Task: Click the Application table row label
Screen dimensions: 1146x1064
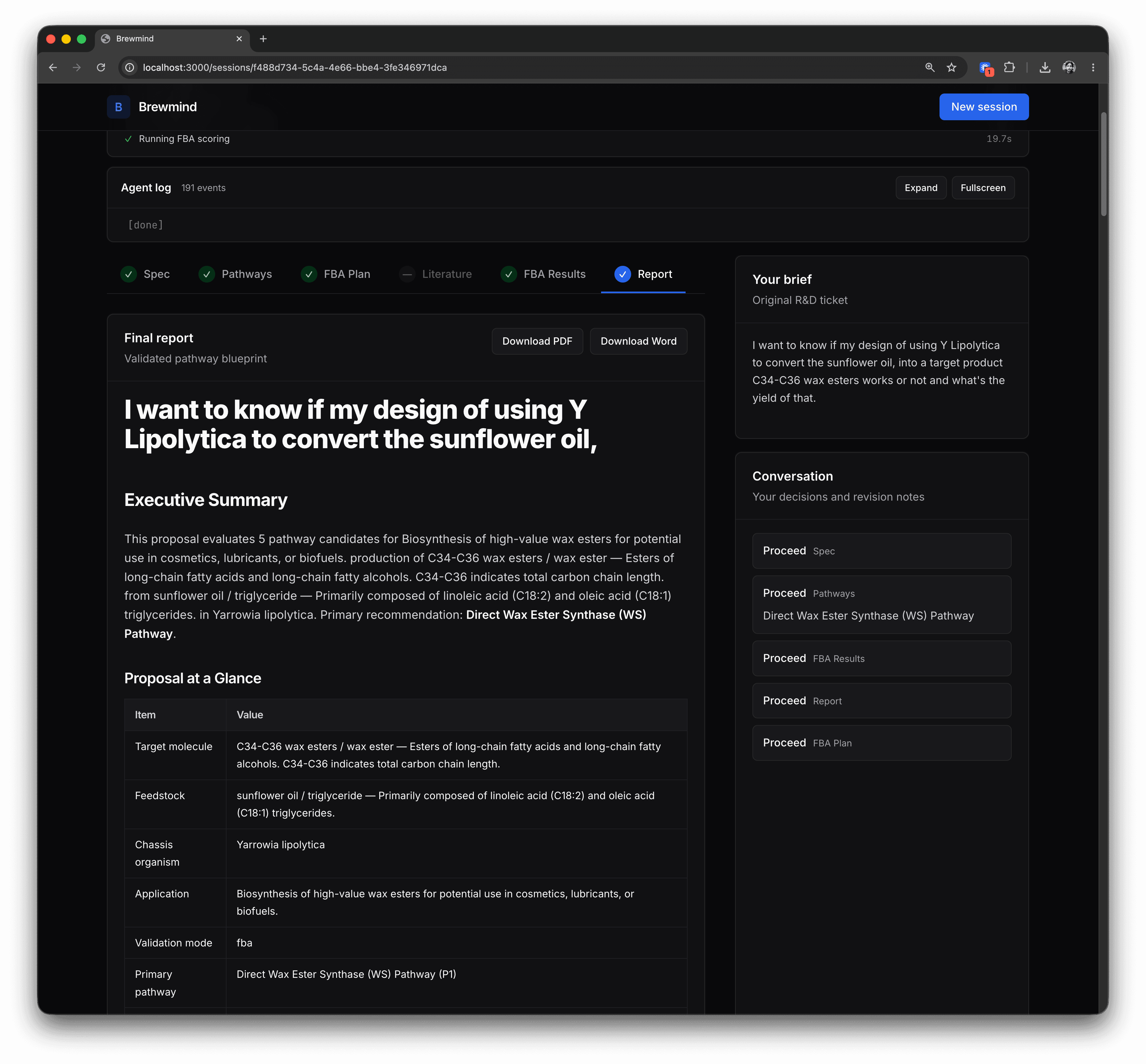Action: click(x=161, y=894)
